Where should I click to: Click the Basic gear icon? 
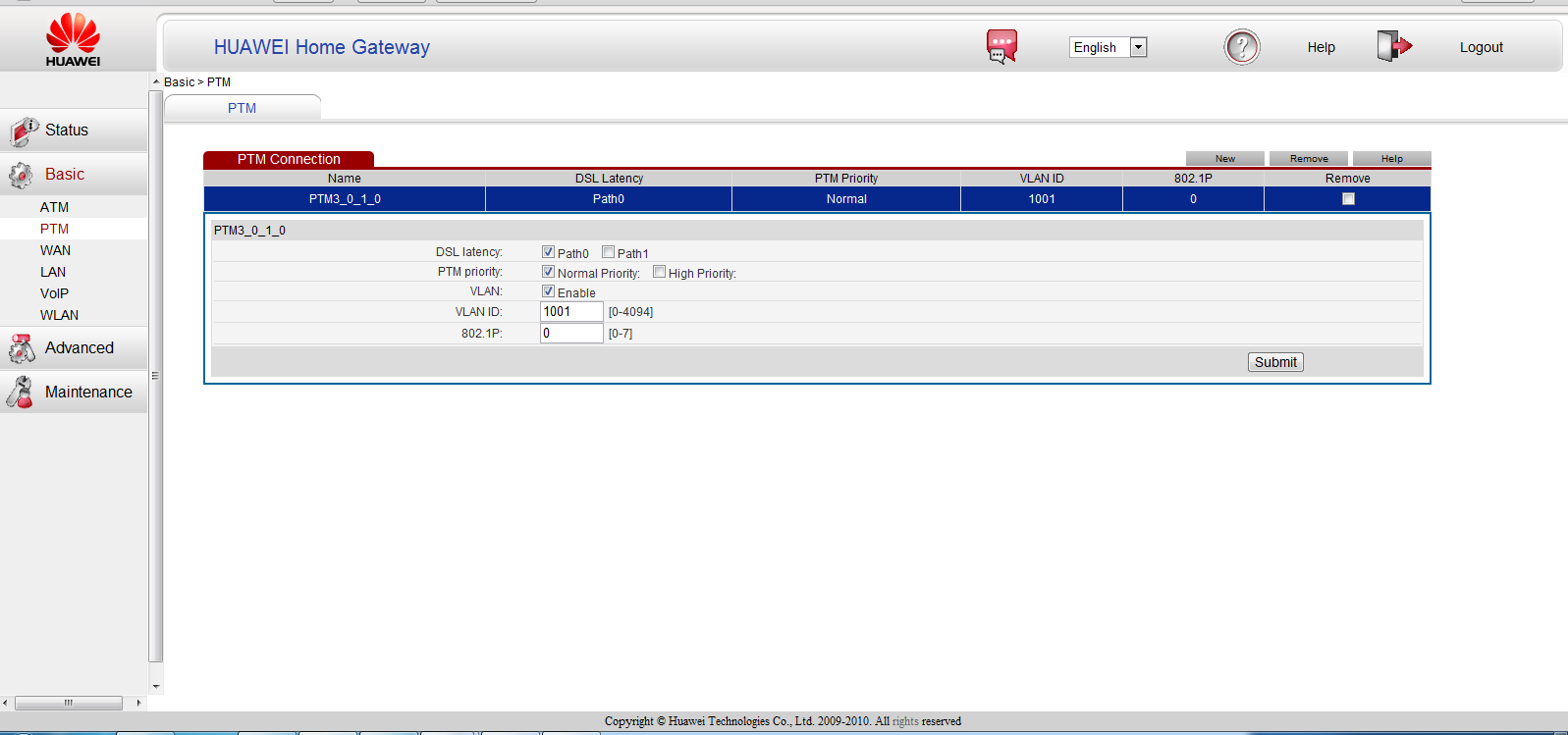21,176
